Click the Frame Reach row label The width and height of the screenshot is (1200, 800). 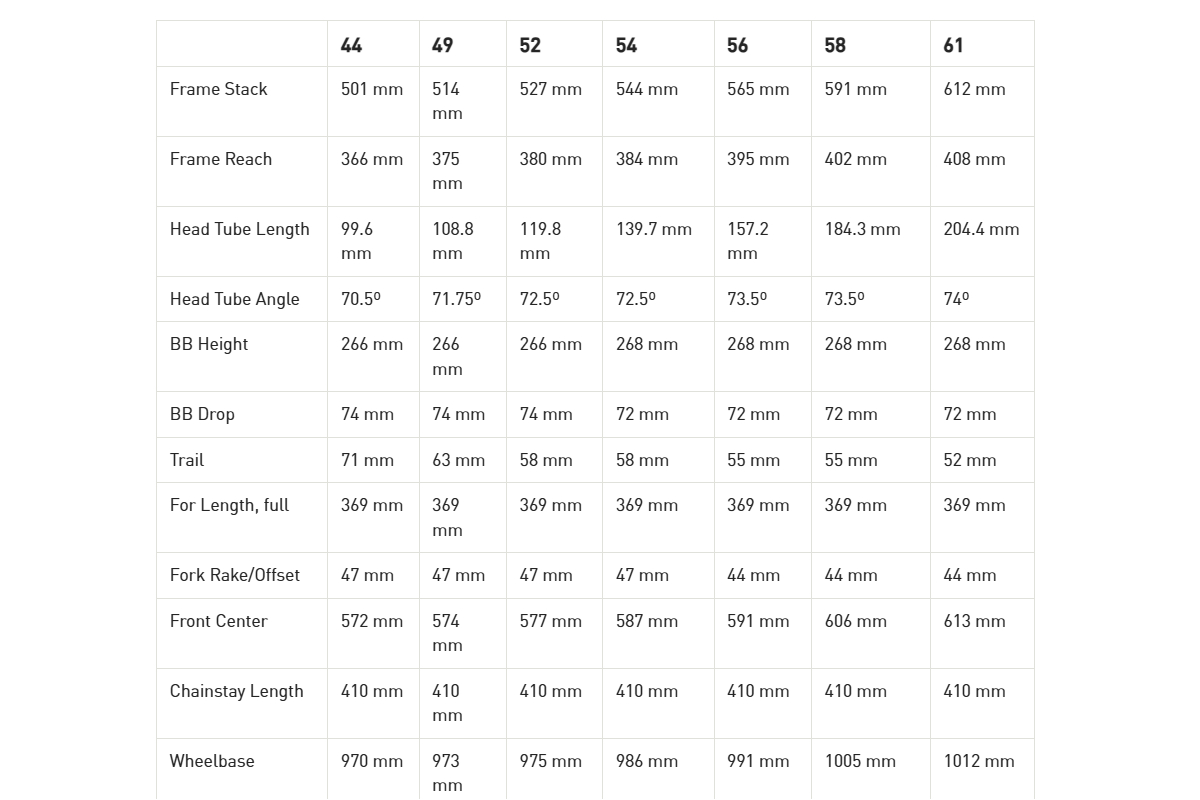point(221,159)
